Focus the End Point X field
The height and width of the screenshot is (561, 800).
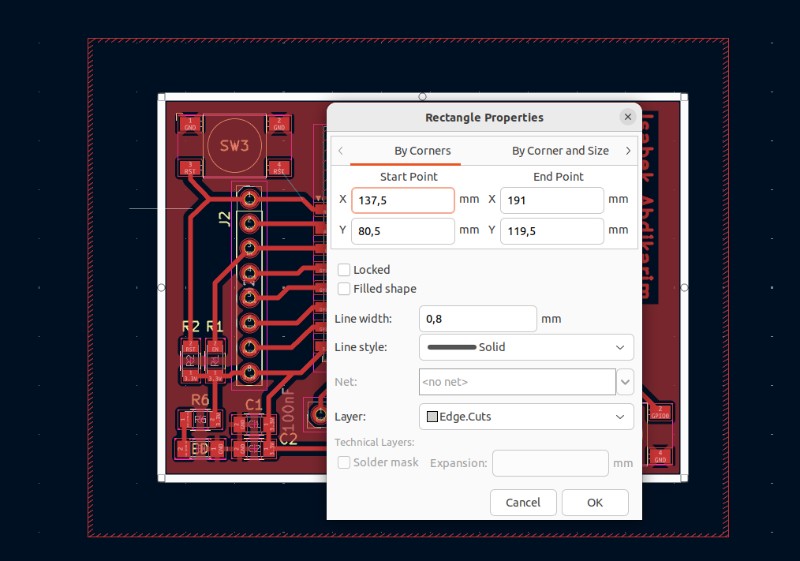(552, 200)
